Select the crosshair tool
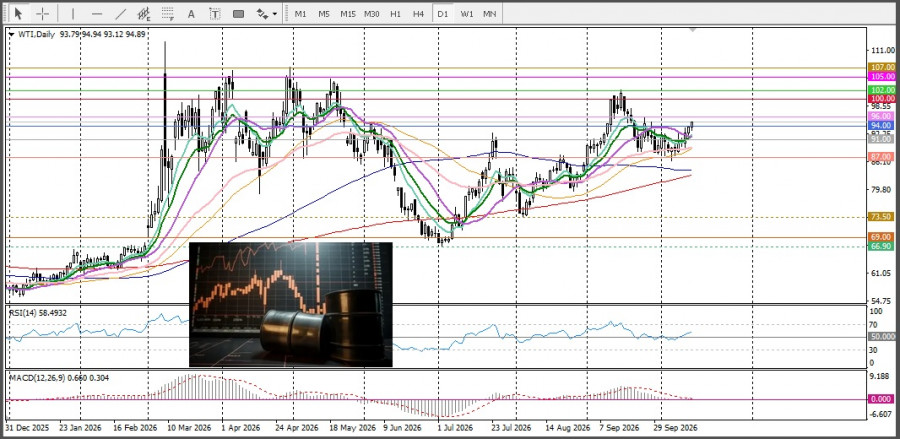 tap(42, 13)
